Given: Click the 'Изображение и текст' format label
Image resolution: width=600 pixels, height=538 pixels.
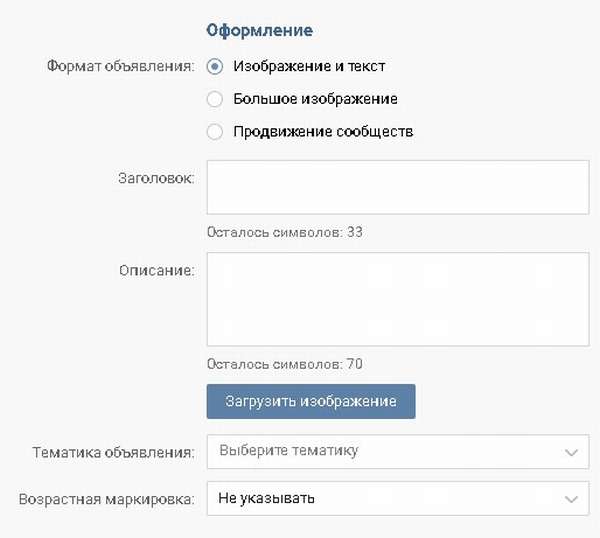Looking at the screenshot, I should (309, 67).
